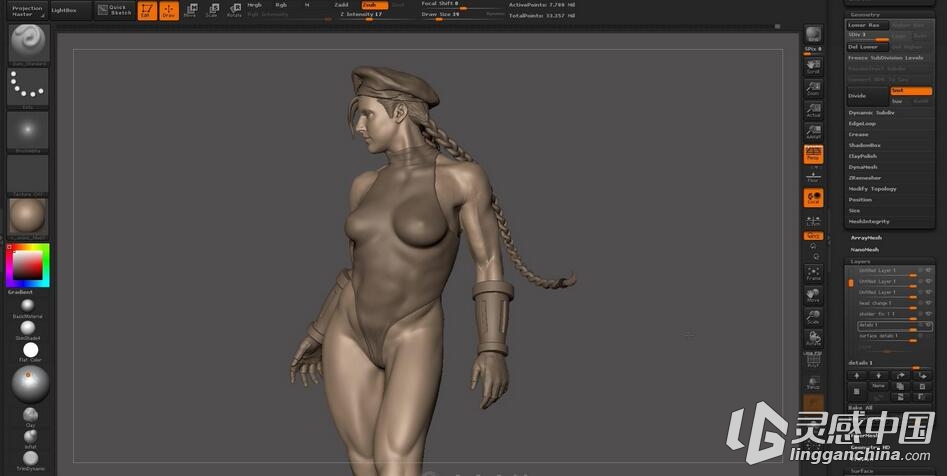Click the Gradient label under color picker
Viewport: 947px width, 476px height.
click(x=20, y=292)
